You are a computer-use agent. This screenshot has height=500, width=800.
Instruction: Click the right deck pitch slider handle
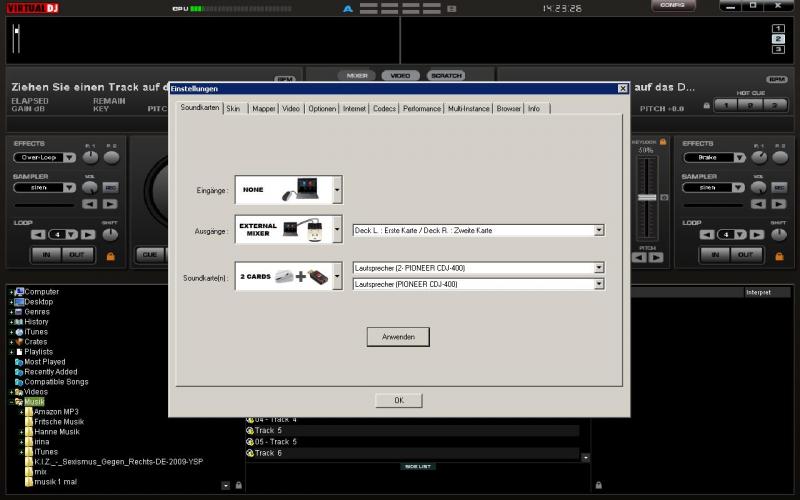647,197
